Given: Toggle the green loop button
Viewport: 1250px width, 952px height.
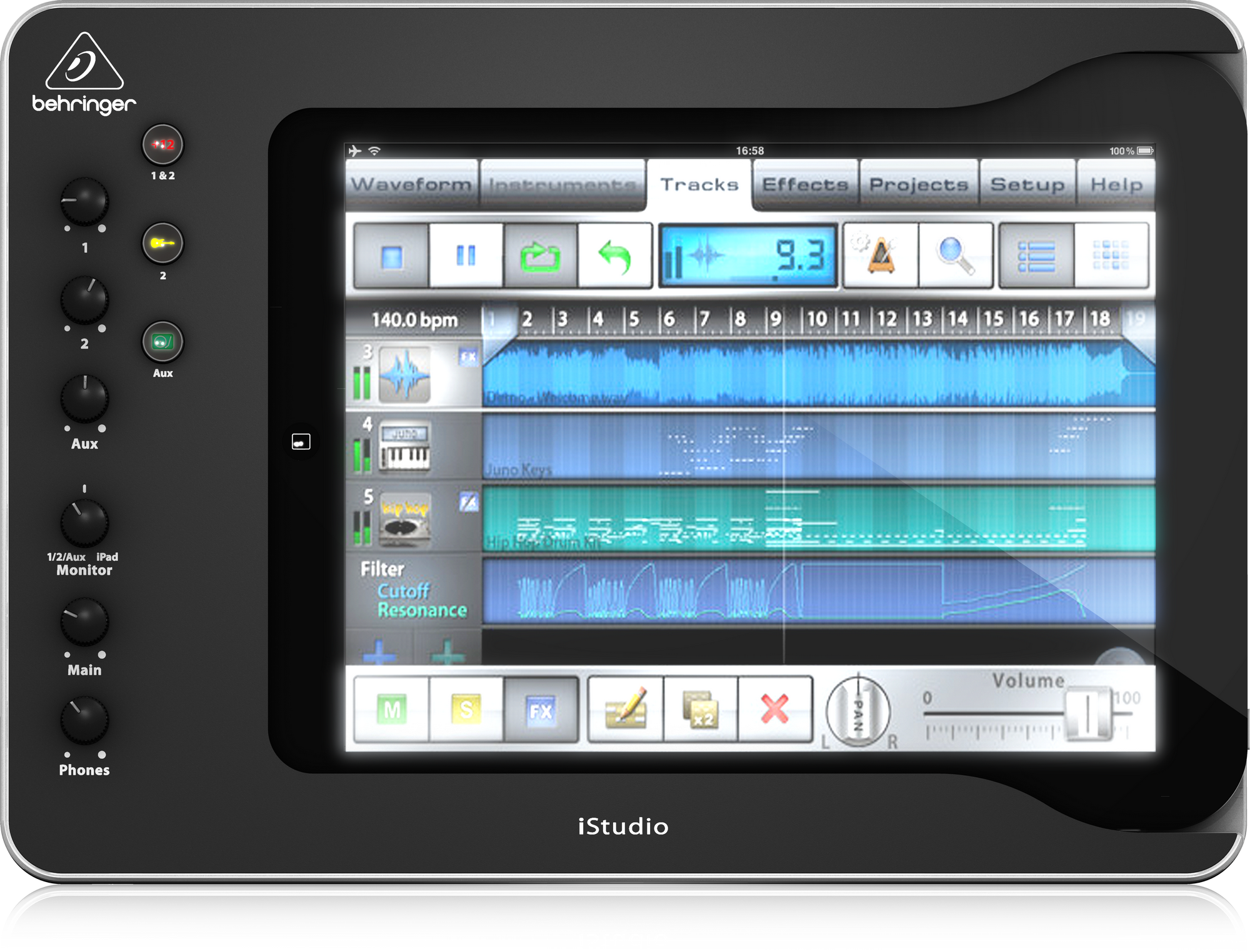Looking at the screenshot, I should [x=540, y=256].
